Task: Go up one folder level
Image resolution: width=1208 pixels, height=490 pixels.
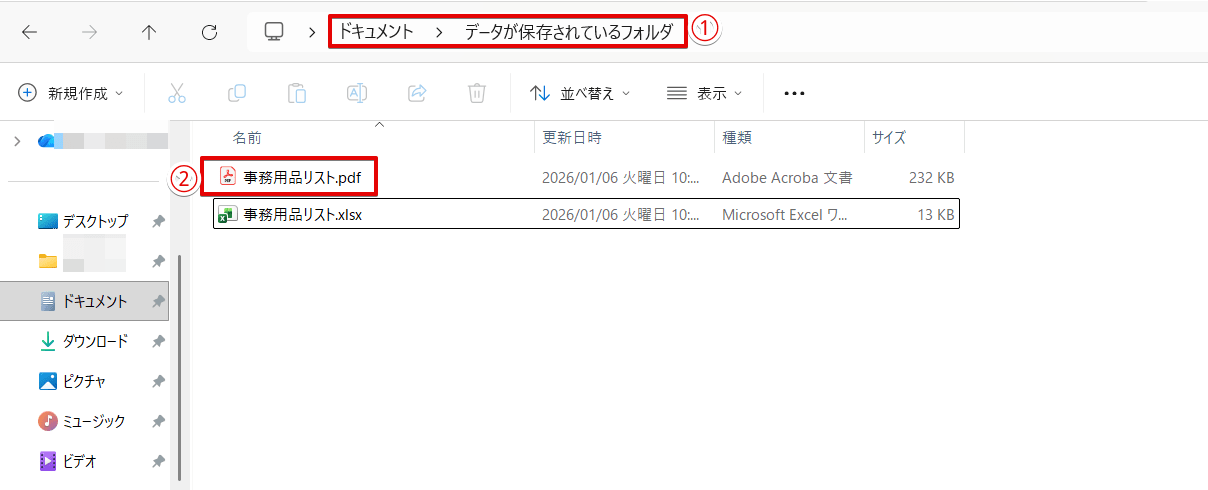Action: [149, 32]
